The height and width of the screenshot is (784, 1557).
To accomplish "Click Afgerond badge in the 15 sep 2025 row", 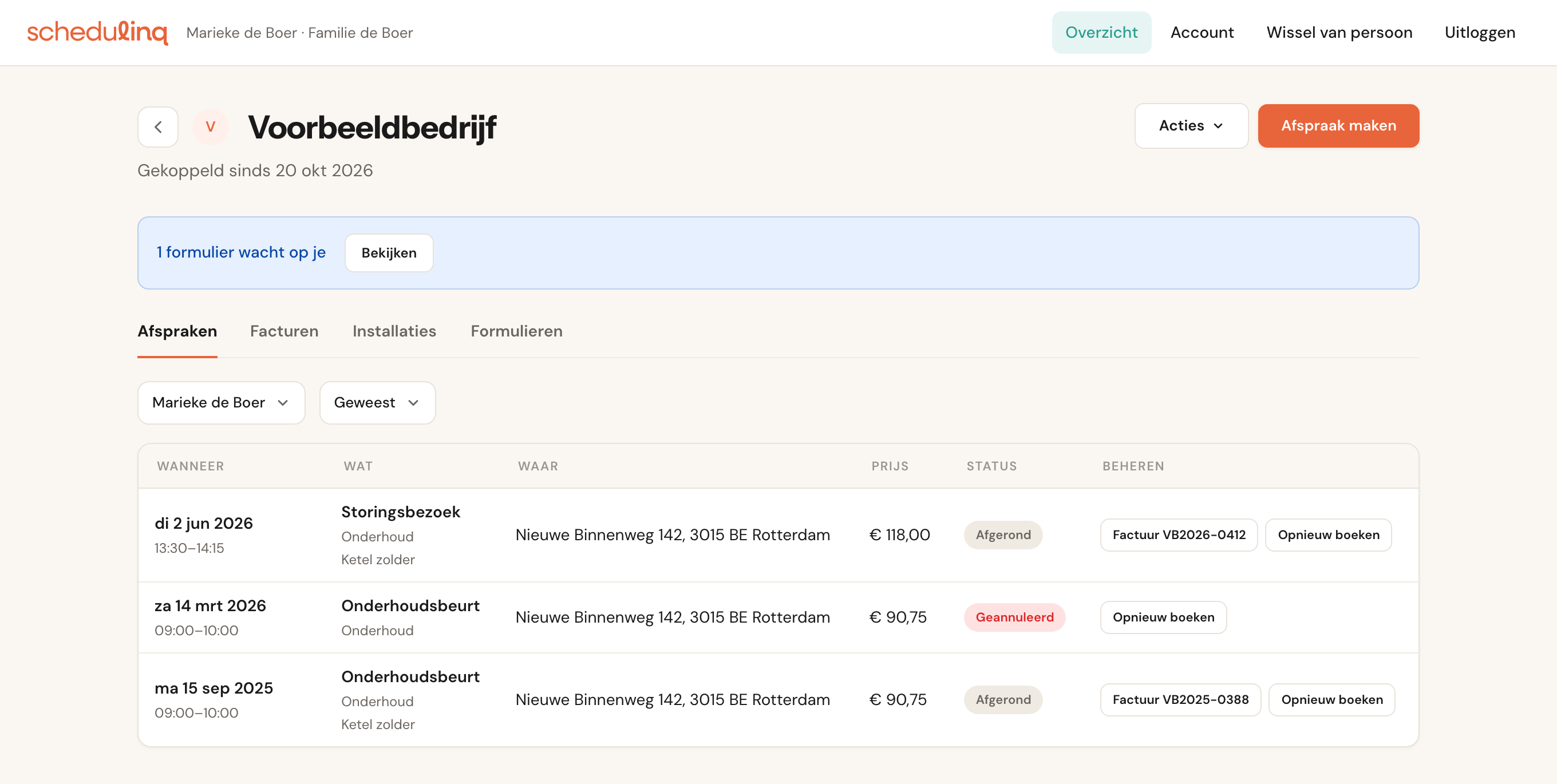I will pos(1003,699).
